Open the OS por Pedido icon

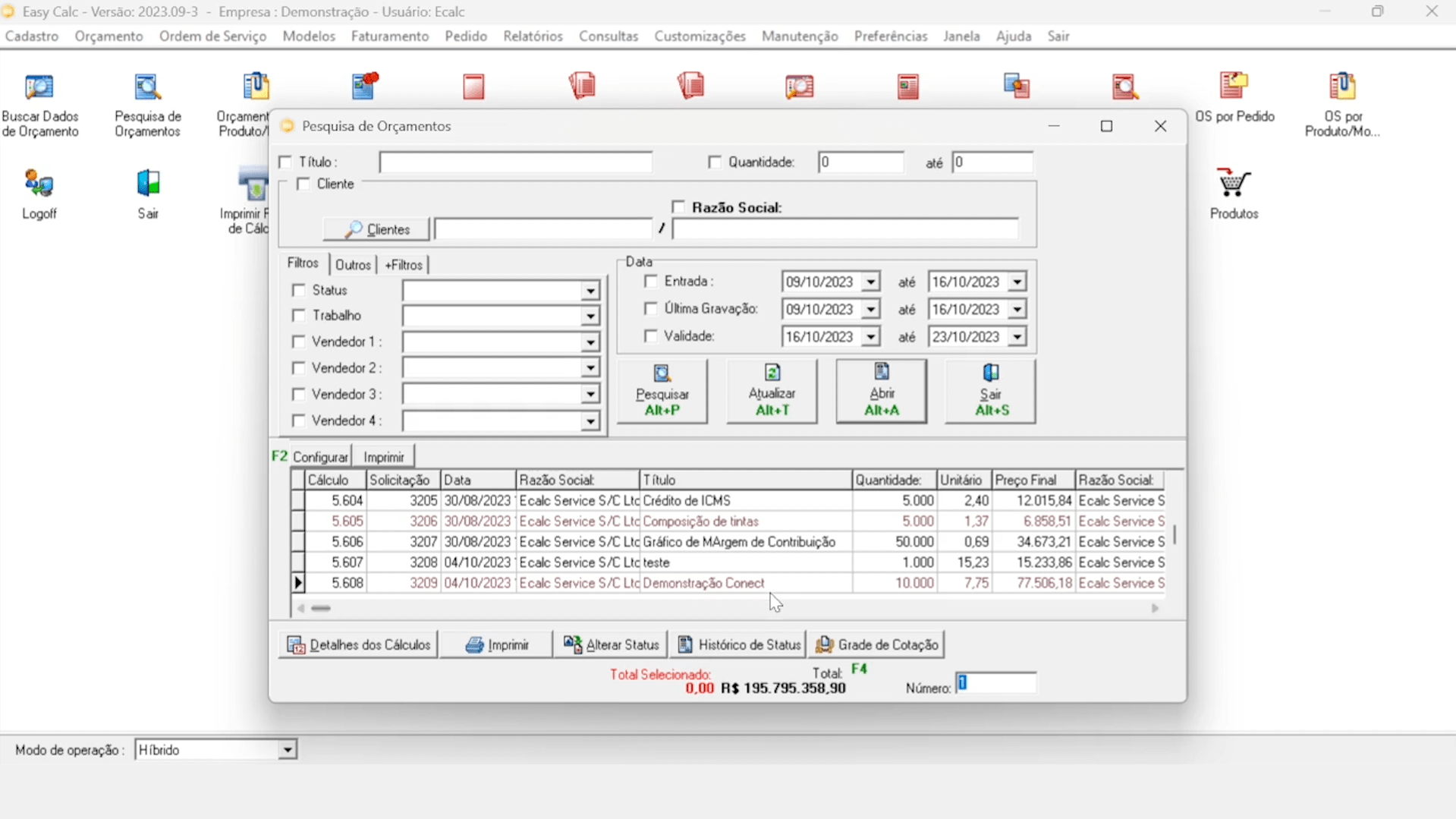point(1234,88)
